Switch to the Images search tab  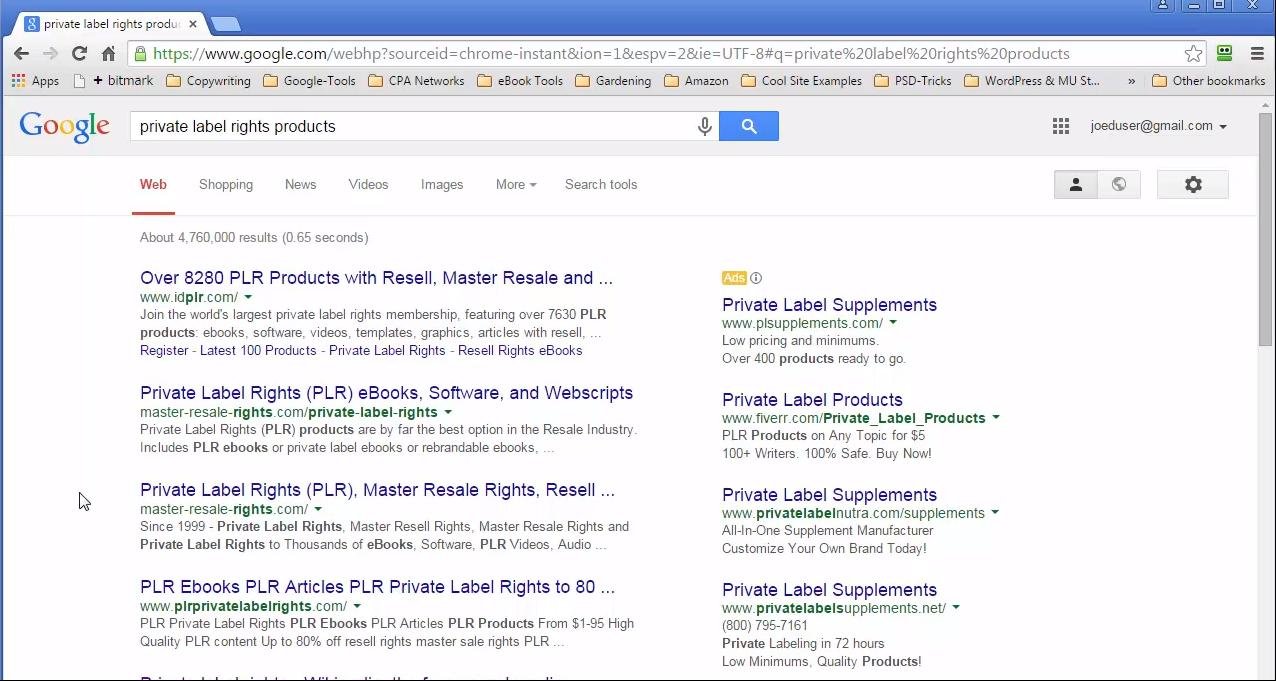pos(441,185)
